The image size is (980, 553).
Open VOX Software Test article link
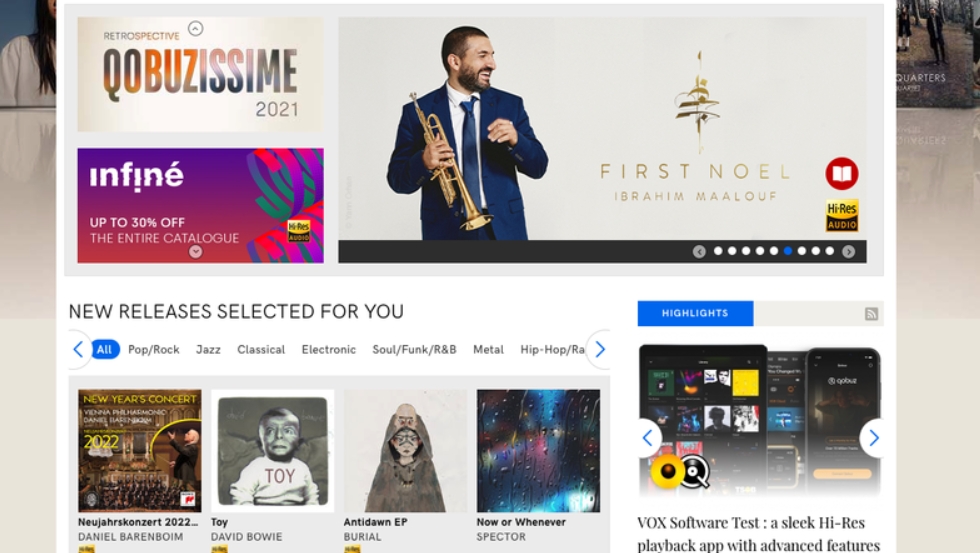758,534
